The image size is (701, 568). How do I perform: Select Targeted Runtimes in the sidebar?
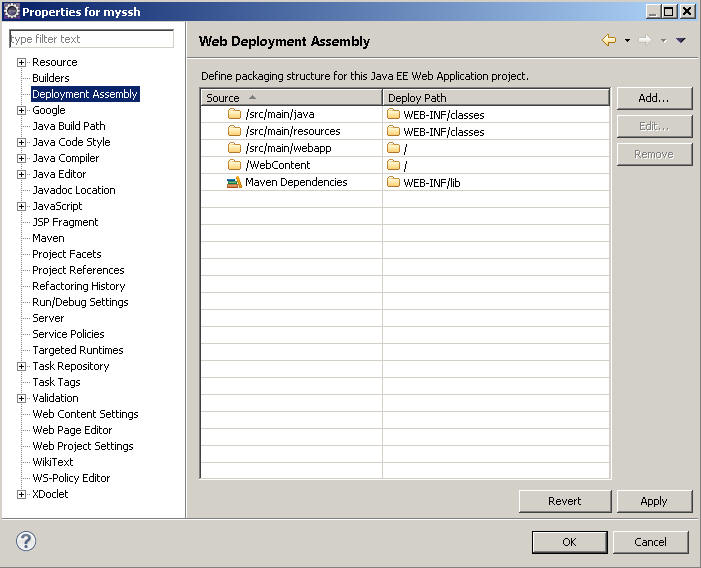77,350
